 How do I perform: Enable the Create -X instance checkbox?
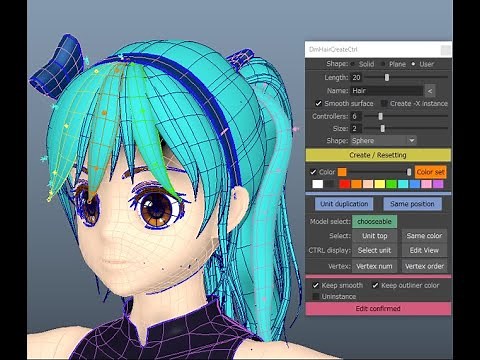384,103
